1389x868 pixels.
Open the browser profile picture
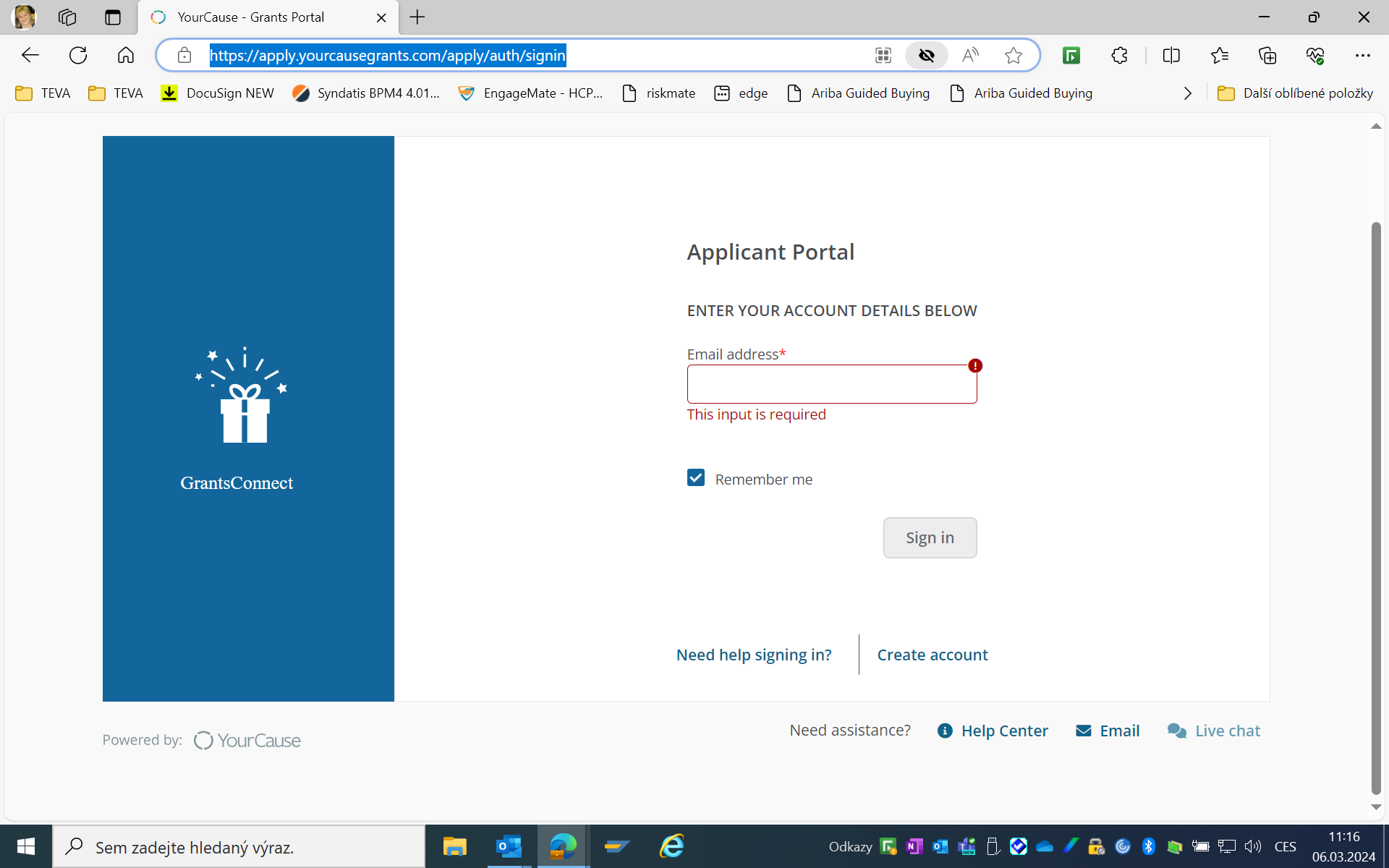(25, 17)
